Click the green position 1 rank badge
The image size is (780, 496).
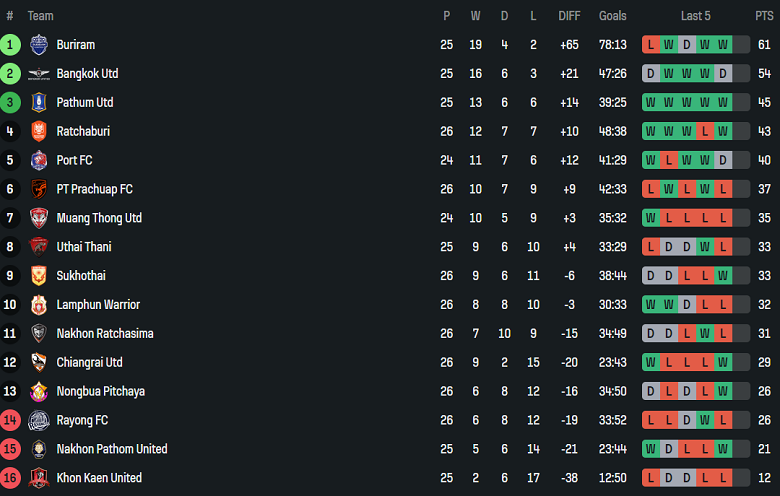[10, 45]
